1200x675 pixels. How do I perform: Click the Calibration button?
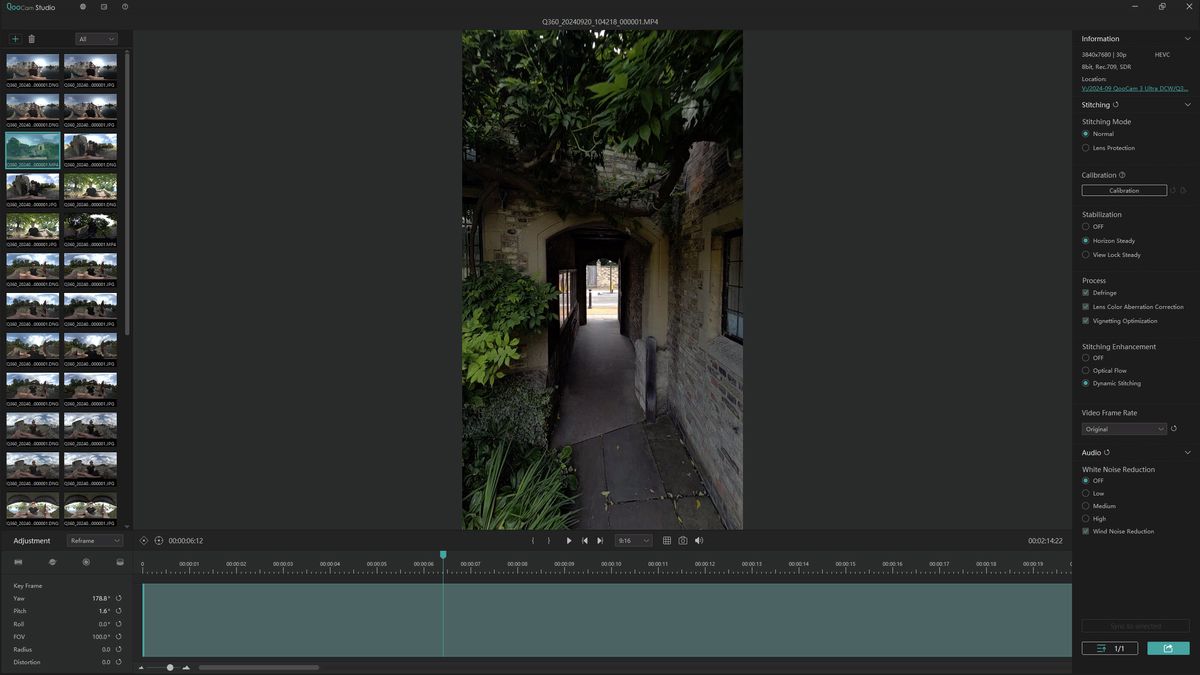pyautogui.click(x=1124, y=190)
